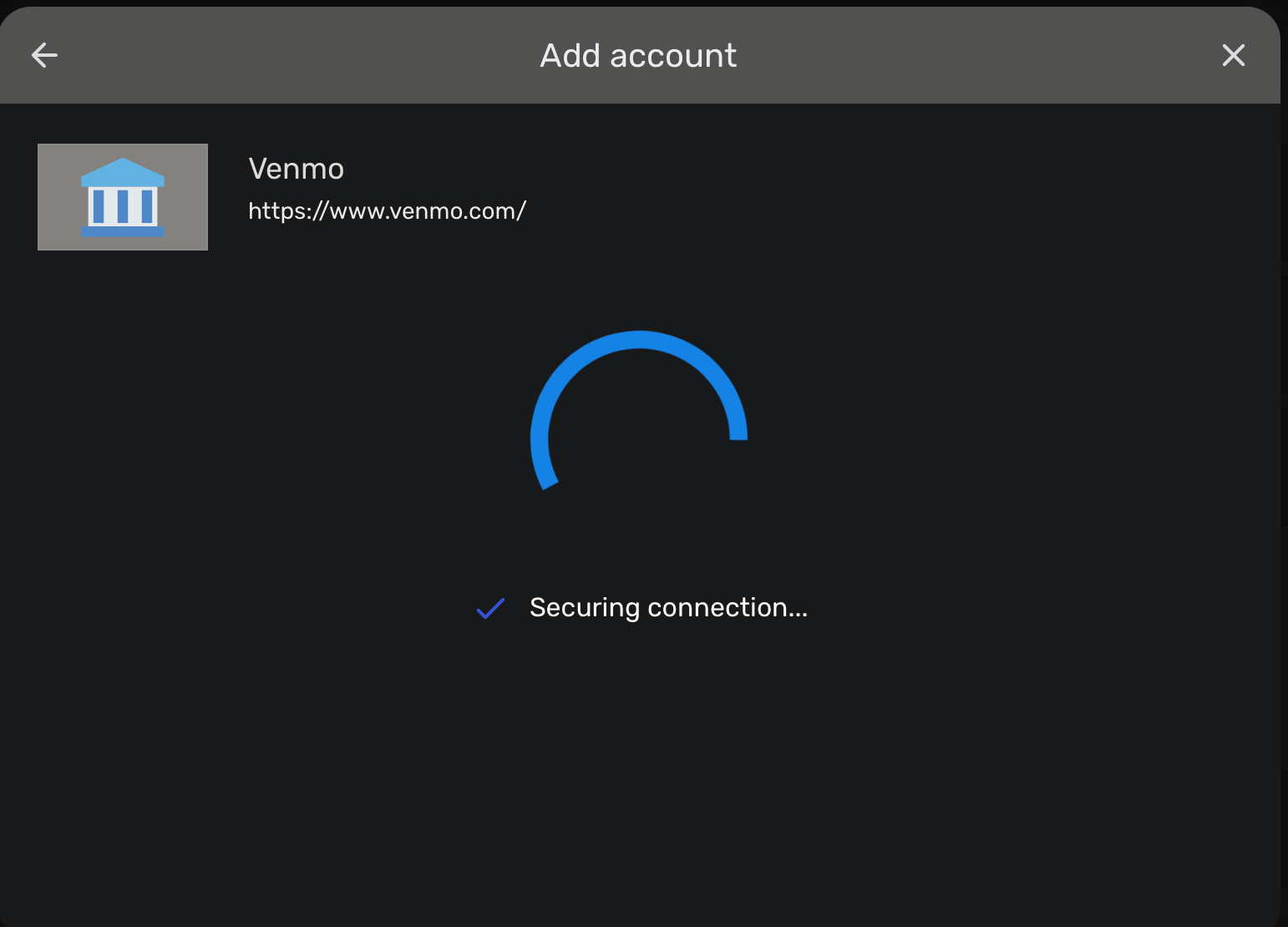Screen dimensions: 1288x927
Task: Click the Venmo bank building logo
Action: click(x=123, y=197)
